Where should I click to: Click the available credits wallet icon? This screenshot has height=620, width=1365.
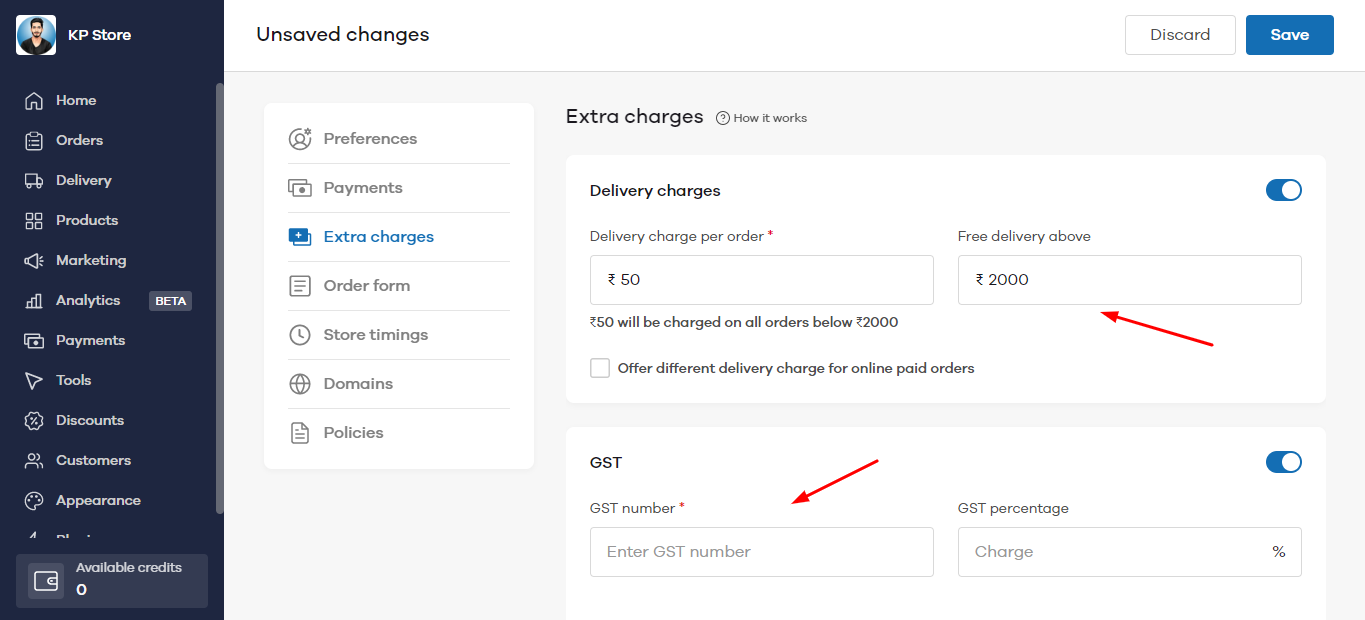pos(46,581)
